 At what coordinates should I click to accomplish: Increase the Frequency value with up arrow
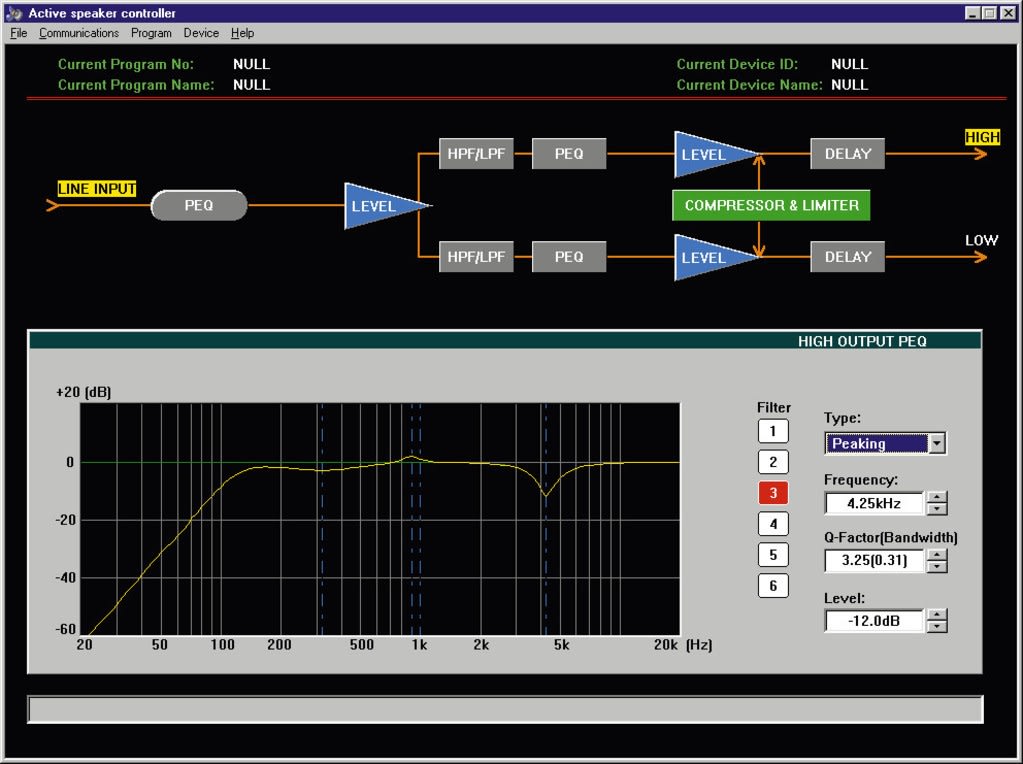click(x=937, y=497)
